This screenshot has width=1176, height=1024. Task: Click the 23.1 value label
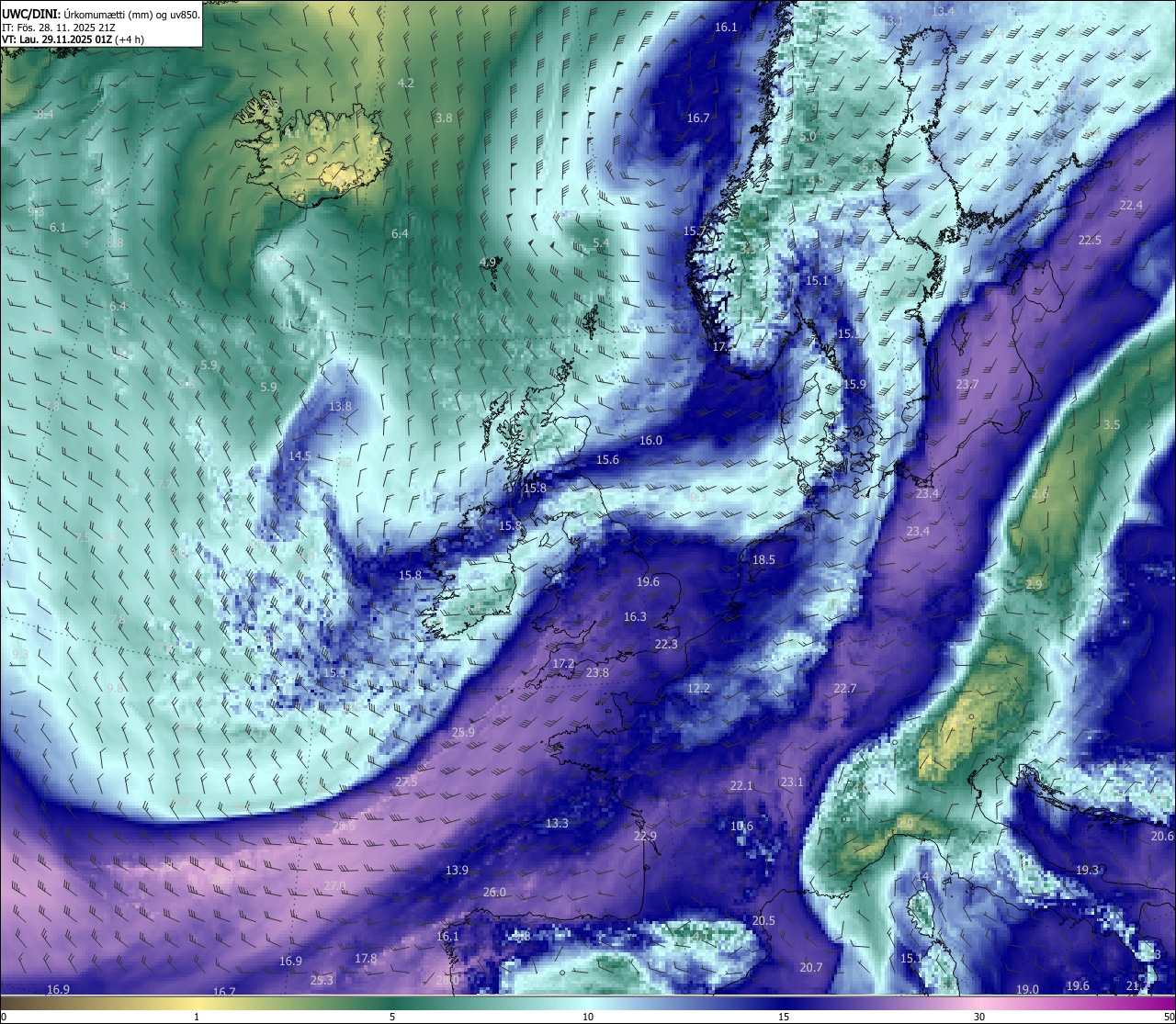tap(792, 782)
